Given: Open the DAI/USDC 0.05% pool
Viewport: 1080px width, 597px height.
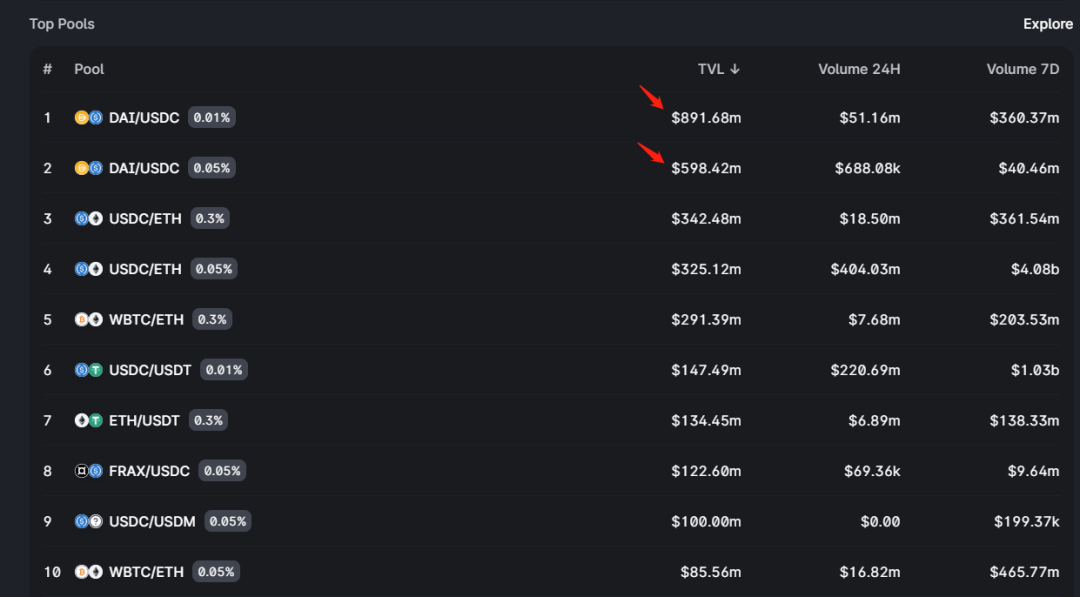Looking at the screenshot, I should click(x=144, y=168).
